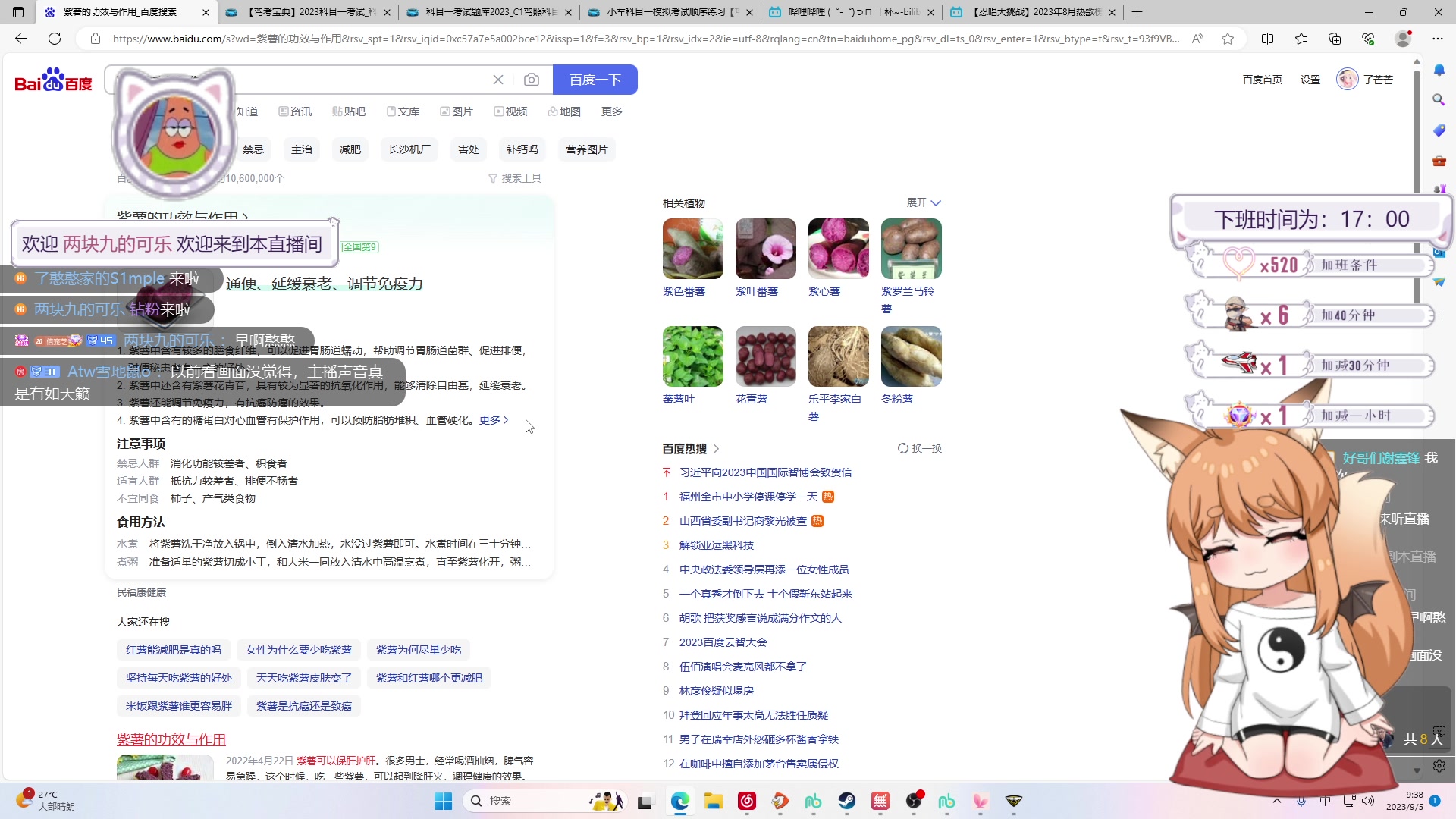Switch to the 哔哩哔哩 bilibili tab
This screenshot has width=1456, height=819.
click(851, 12)
